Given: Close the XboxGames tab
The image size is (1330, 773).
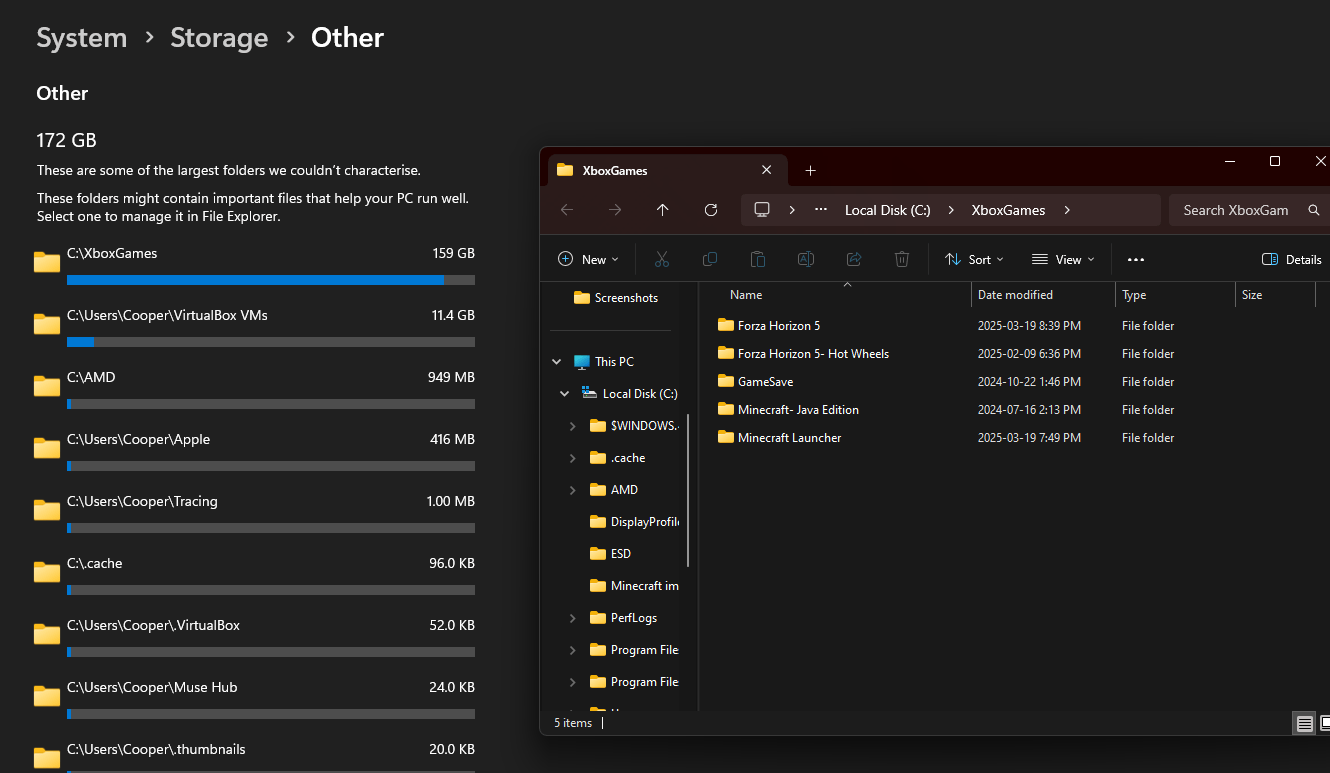Looking at the screenshot, I should (x=767, y=170).
